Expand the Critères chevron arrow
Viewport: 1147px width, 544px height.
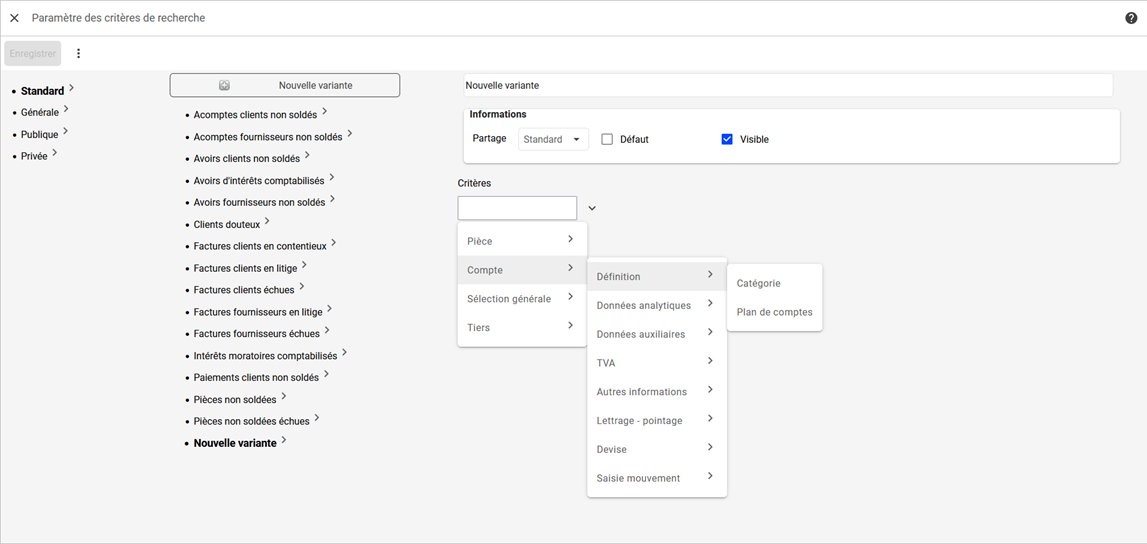click(x=592, y=208)
